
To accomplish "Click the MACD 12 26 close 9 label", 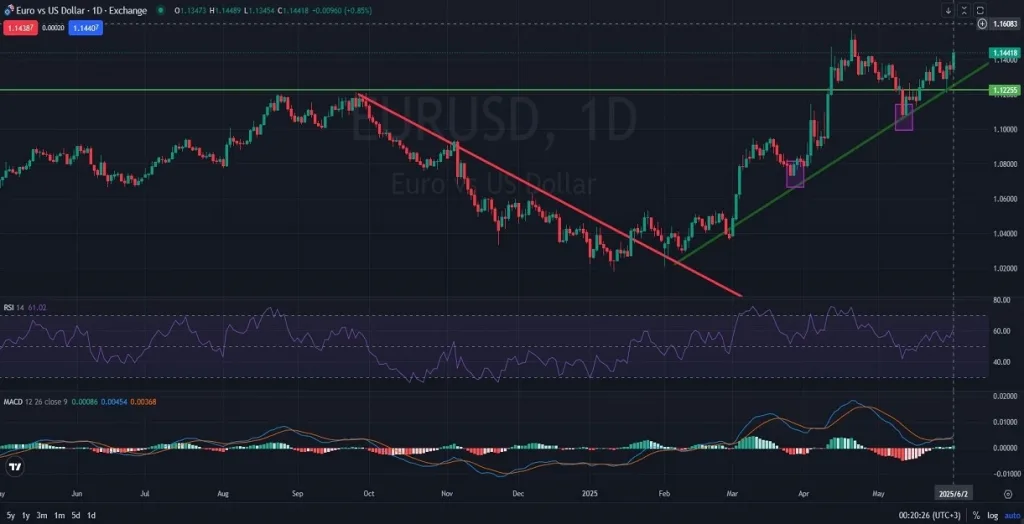I will pyautogui.click(x=35, y=401).
